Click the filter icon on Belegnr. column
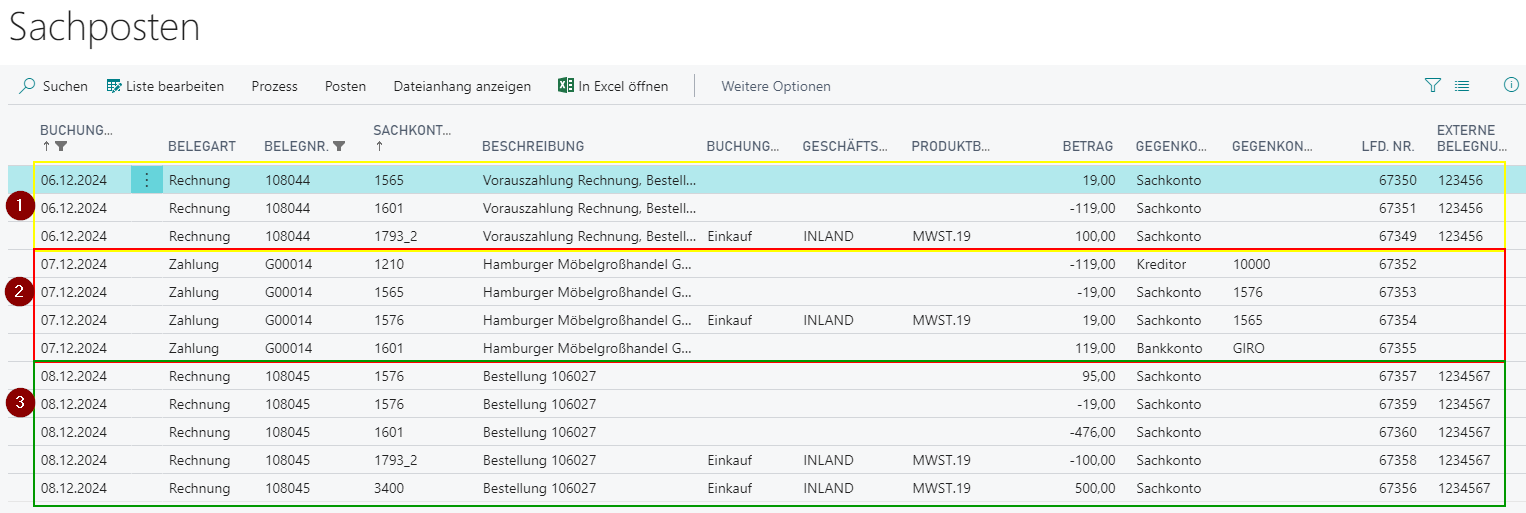 click(339, 146)
